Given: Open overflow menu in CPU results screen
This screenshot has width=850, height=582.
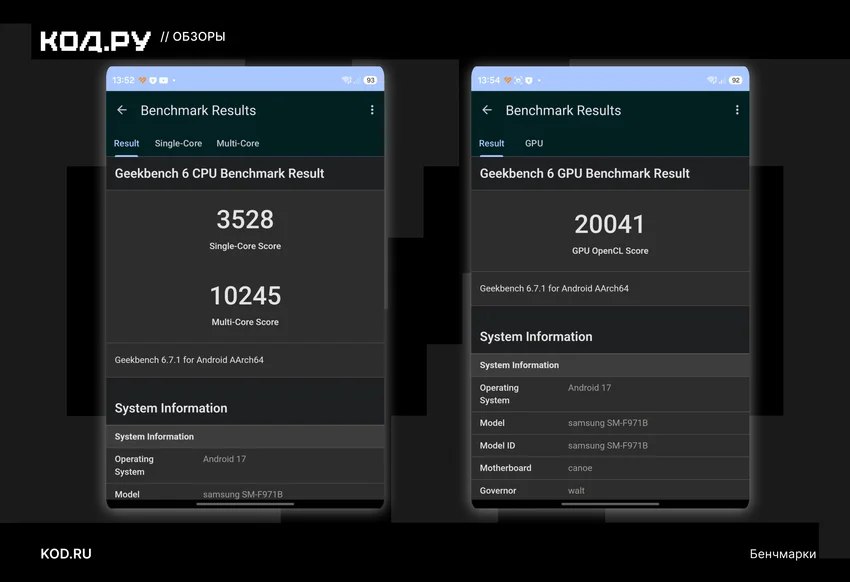Looking at the screenshot, I should pyautogui.click(x=372, y=110).
